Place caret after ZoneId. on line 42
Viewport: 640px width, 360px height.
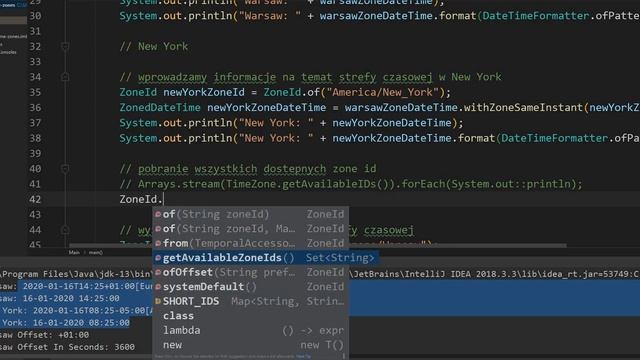tap(163, 199)
